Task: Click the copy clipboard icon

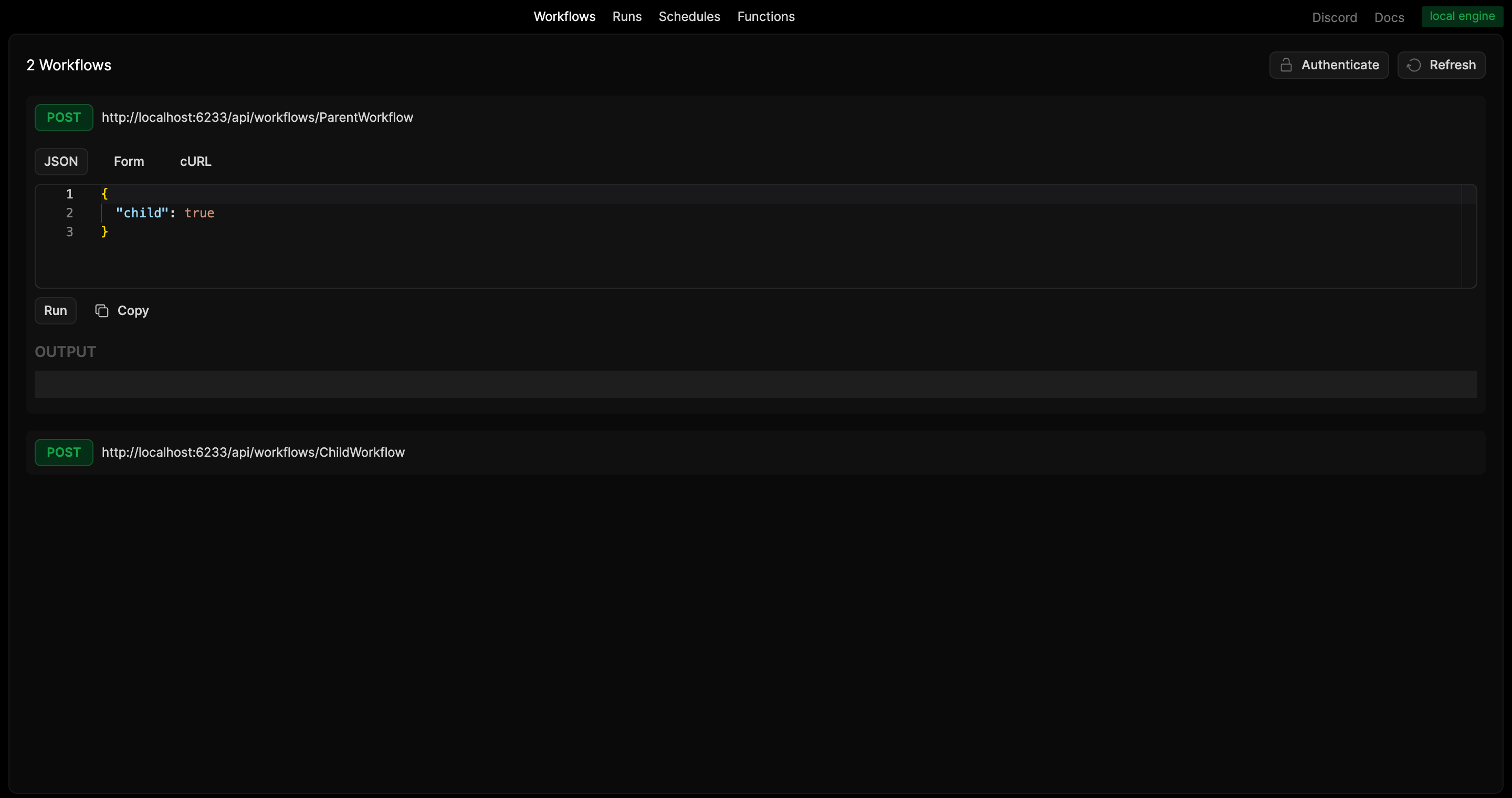Action: pos(101,310)
